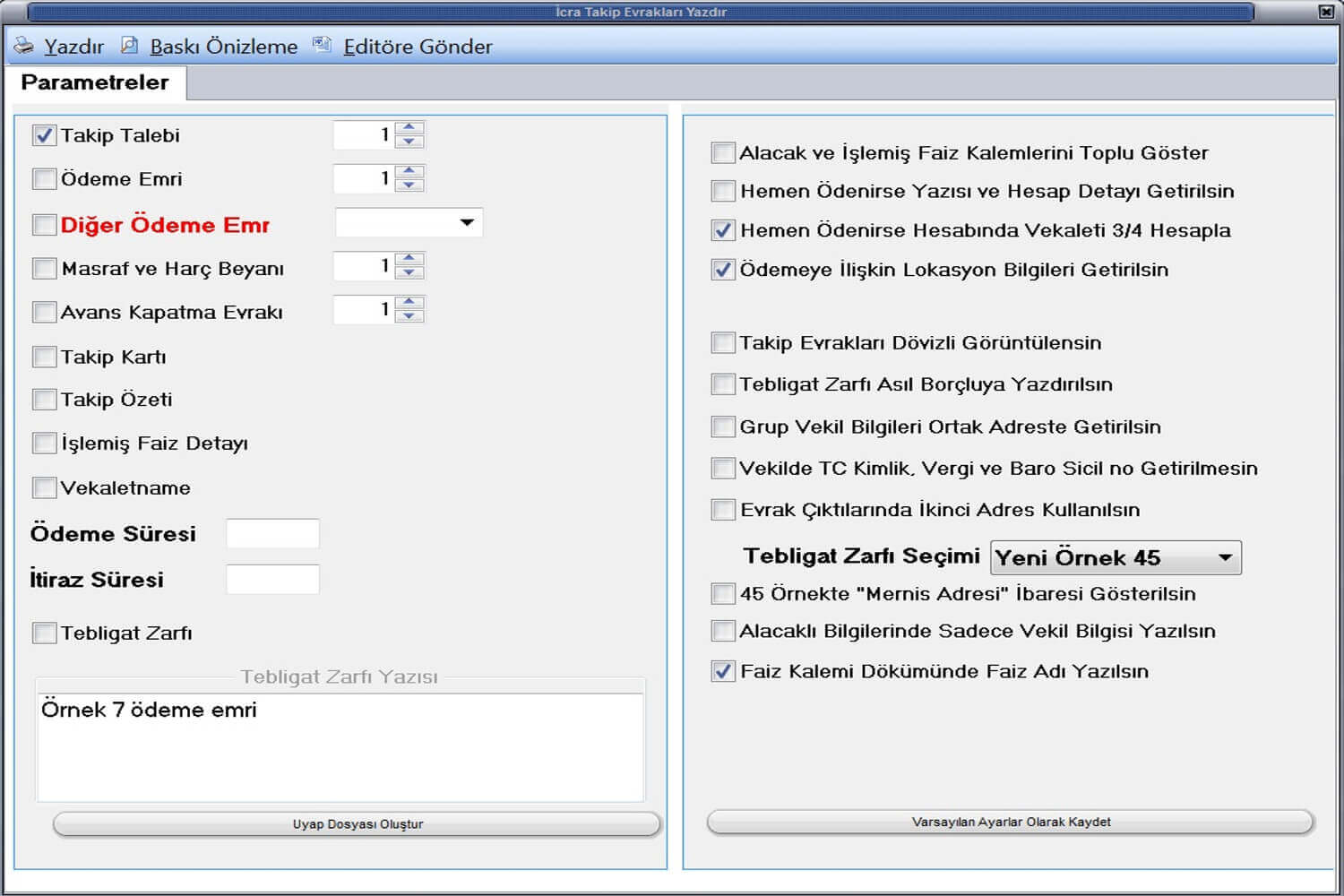Click the Baskı Önizleme preview icon
Screen dimensions: 1344x896
tap(130, 46)
